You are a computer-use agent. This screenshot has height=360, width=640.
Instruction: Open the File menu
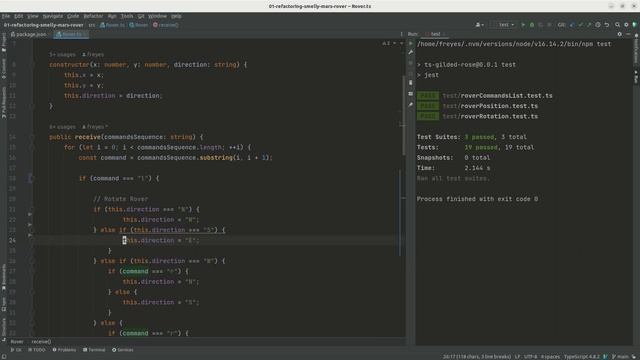click(x=6, y=16)
